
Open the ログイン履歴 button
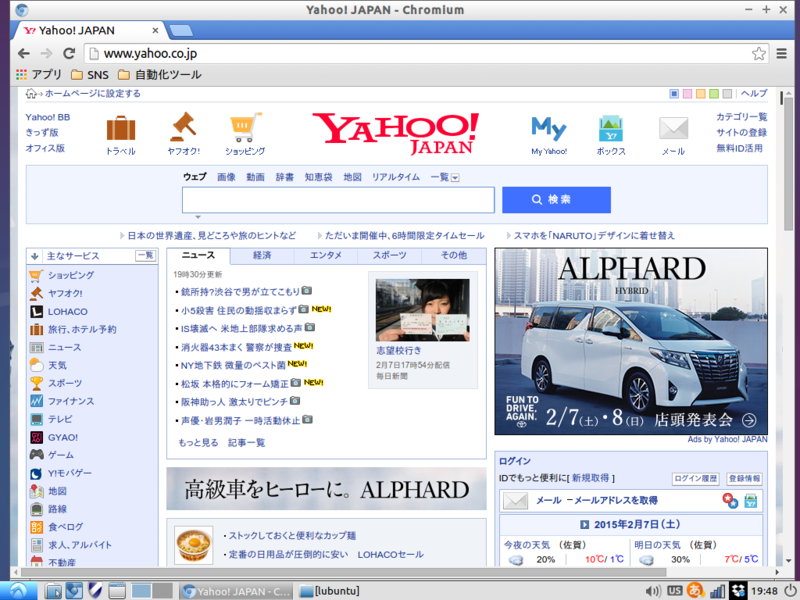pyautogui.click(x=695, y=479)
